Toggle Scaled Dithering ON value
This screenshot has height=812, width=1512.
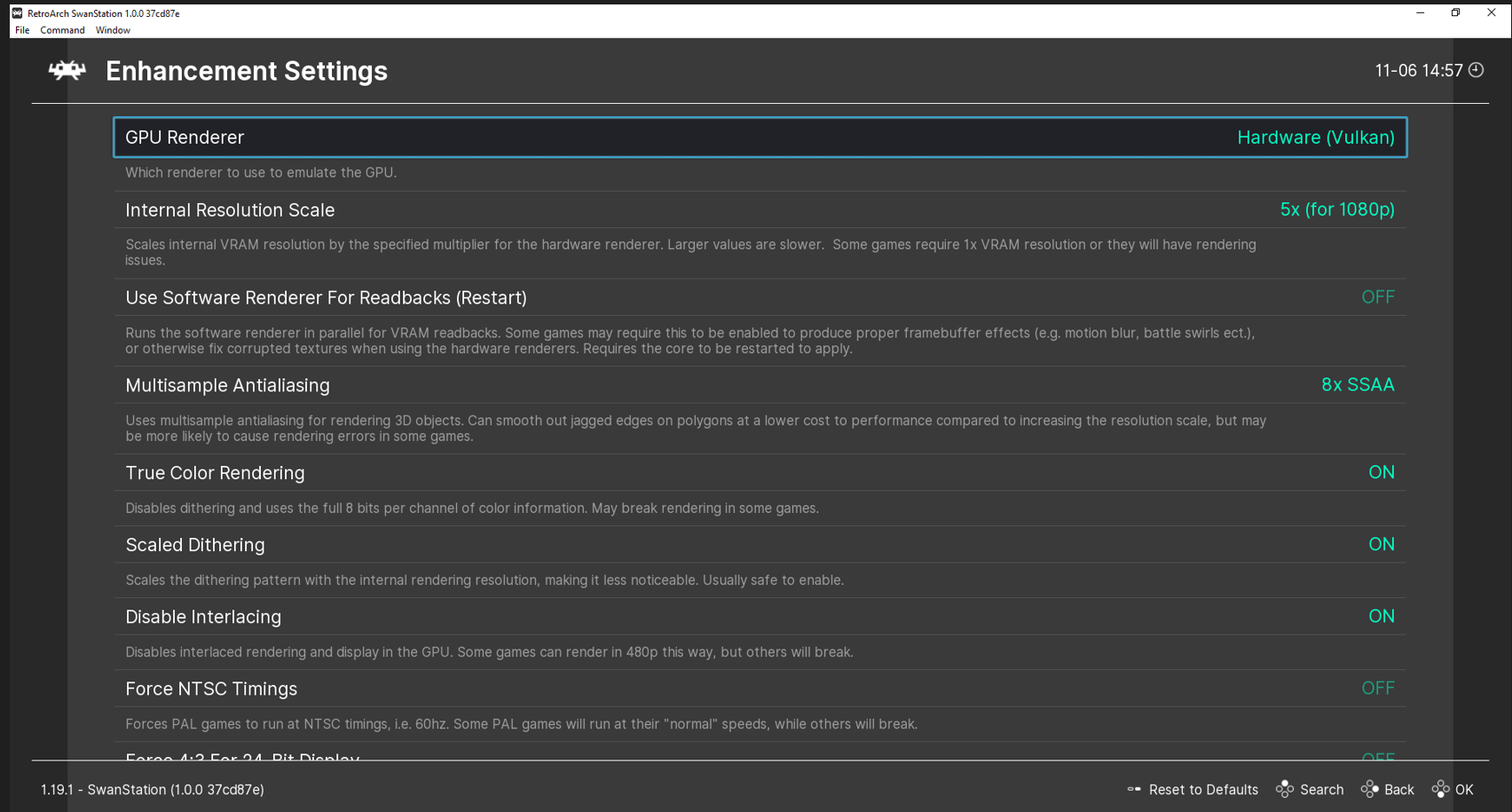(1382, 544)
